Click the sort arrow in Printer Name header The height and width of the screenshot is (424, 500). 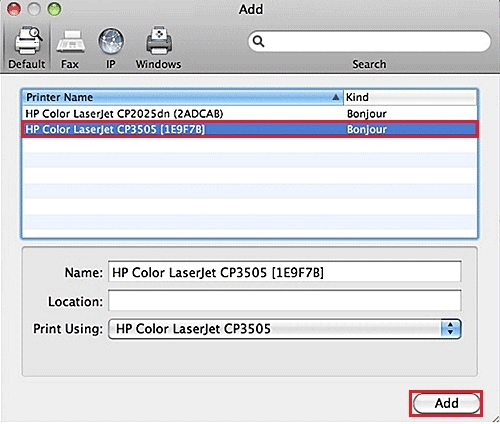point(336,97)
